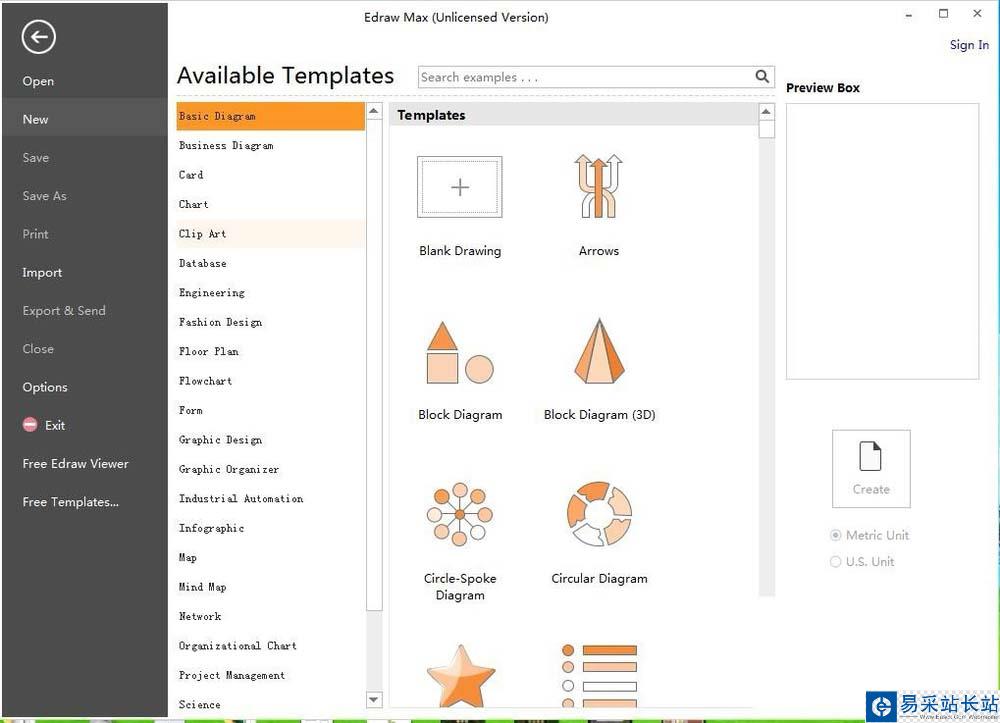This screenshot has width=1000, height=723.
Task: Select Fashion Design category
Action: pos(270,322)
